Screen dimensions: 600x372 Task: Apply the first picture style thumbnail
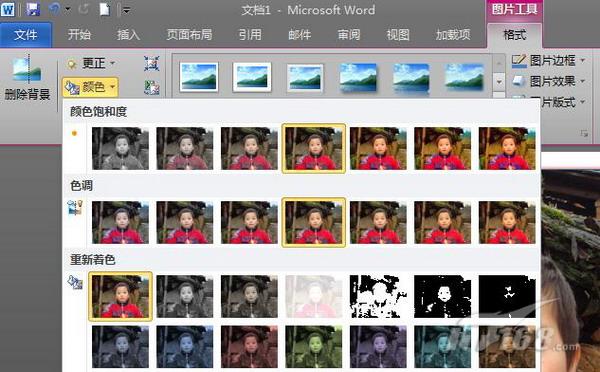[199, 78]
